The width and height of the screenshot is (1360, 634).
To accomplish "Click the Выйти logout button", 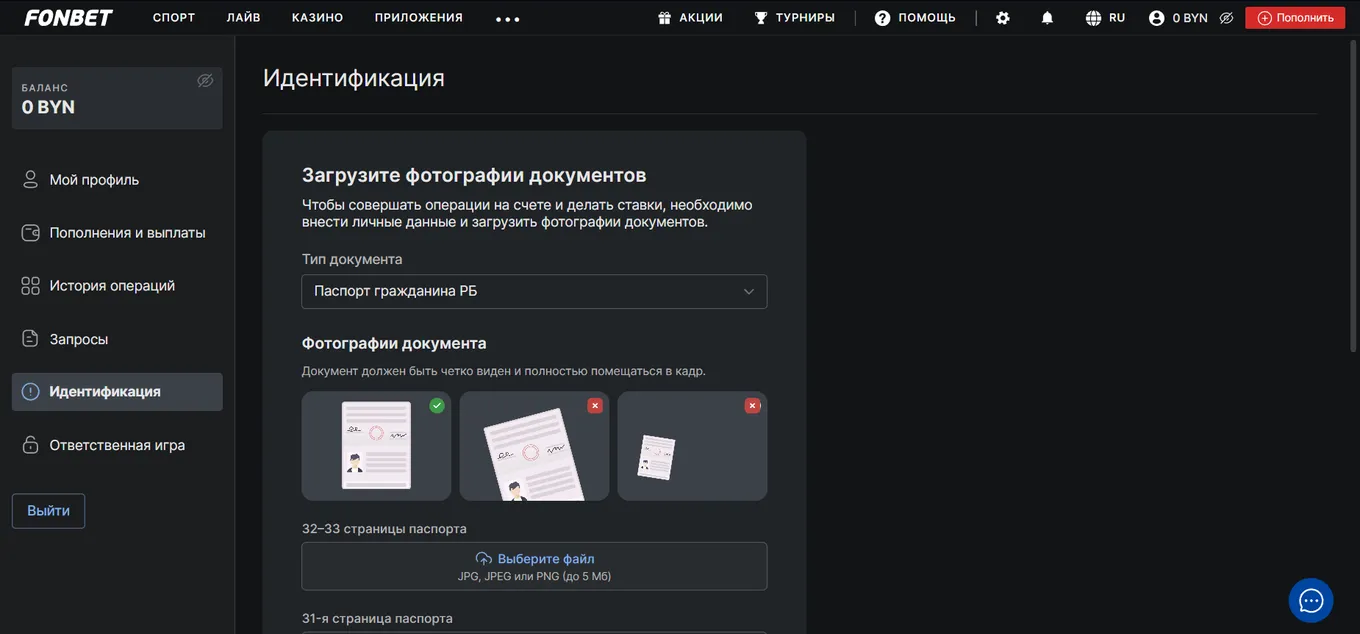I will [x=48, y=510].
